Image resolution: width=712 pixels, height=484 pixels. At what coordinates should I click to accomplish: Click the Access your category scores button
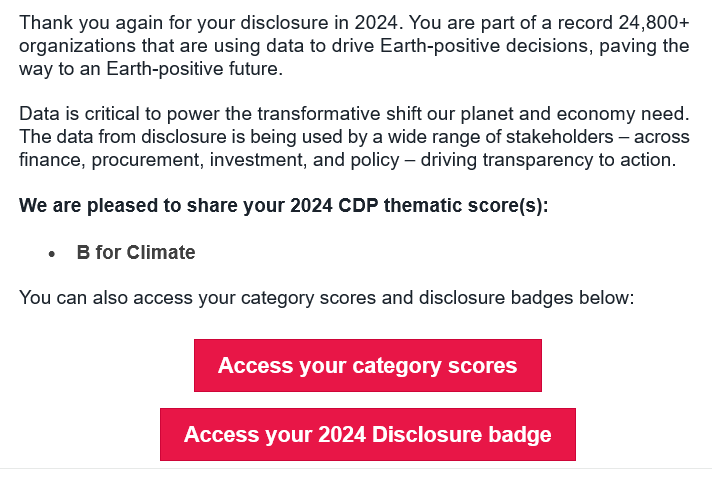pyautogui.click(x=368, y=365)
